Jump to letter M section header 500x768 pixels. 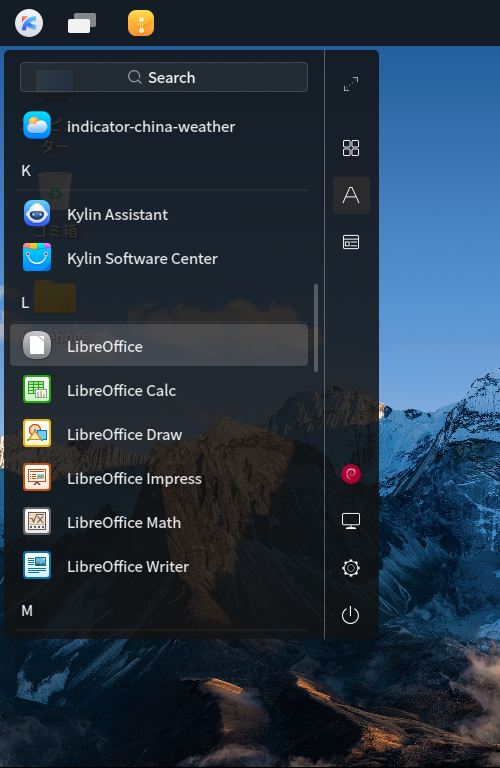click(27, 611)
